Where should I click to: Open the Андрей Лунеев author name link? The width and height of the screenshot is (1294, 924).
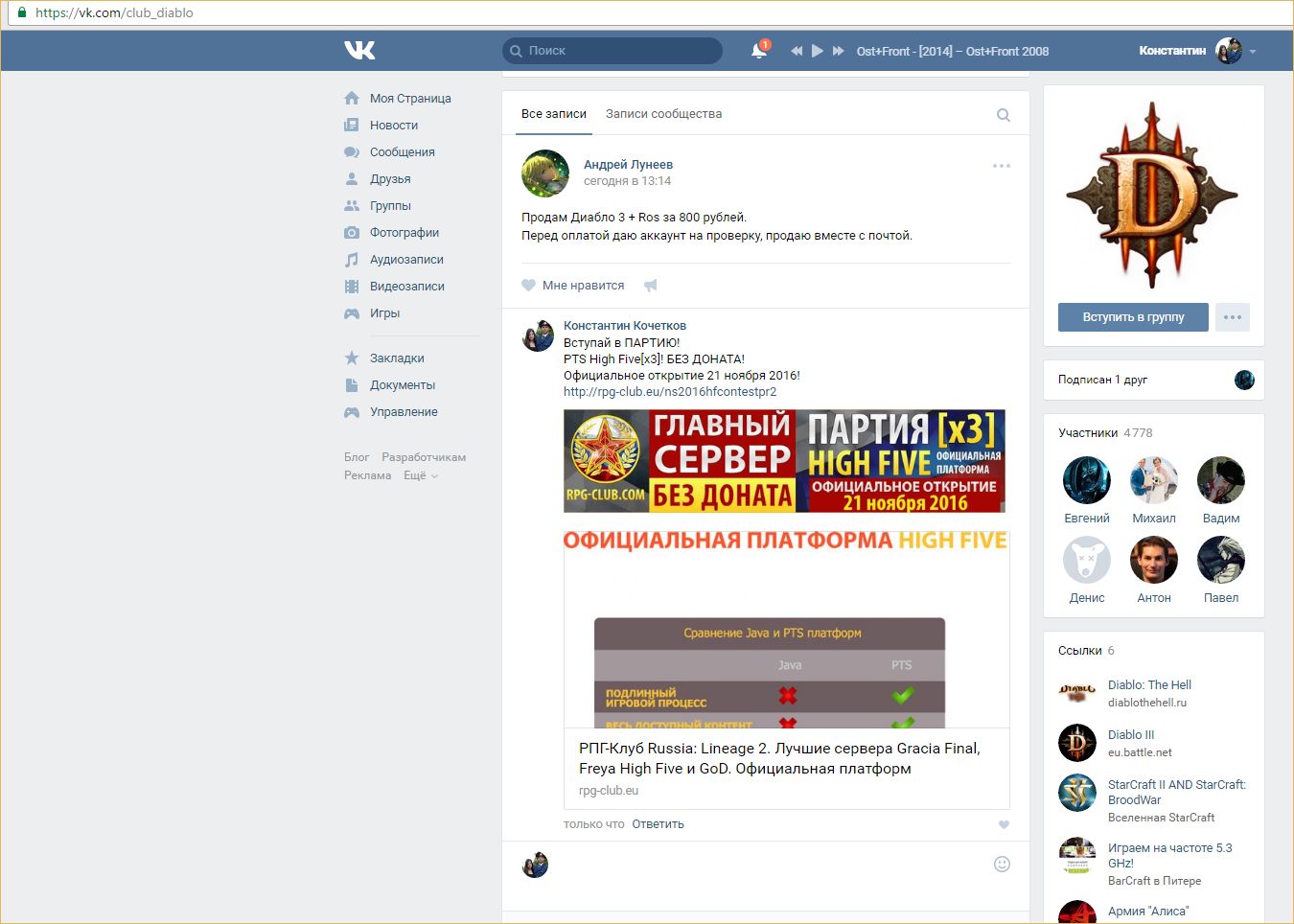click(628, 164)
